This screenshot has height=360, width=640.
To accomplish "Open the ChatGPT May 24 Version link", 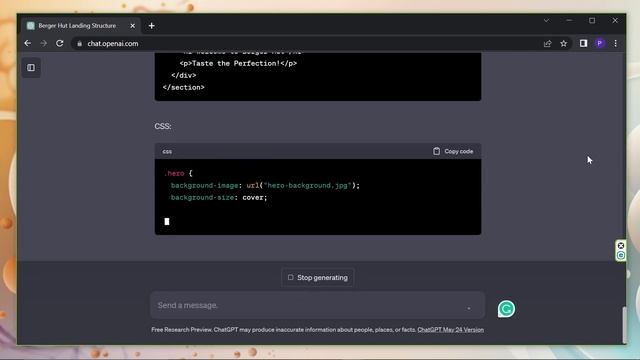I will tap(451, 330).
